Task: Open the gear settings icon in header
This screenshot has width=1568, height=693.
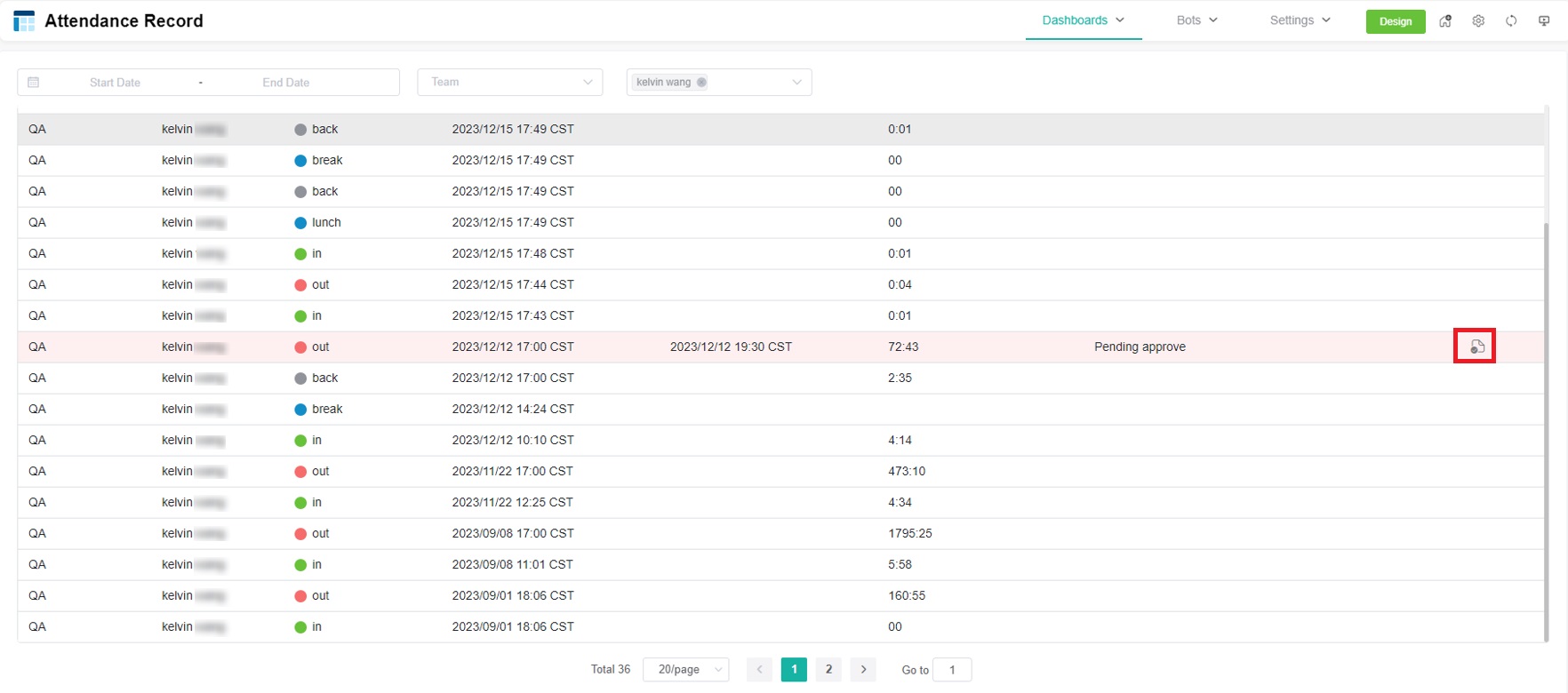Action: point(1478,21)
